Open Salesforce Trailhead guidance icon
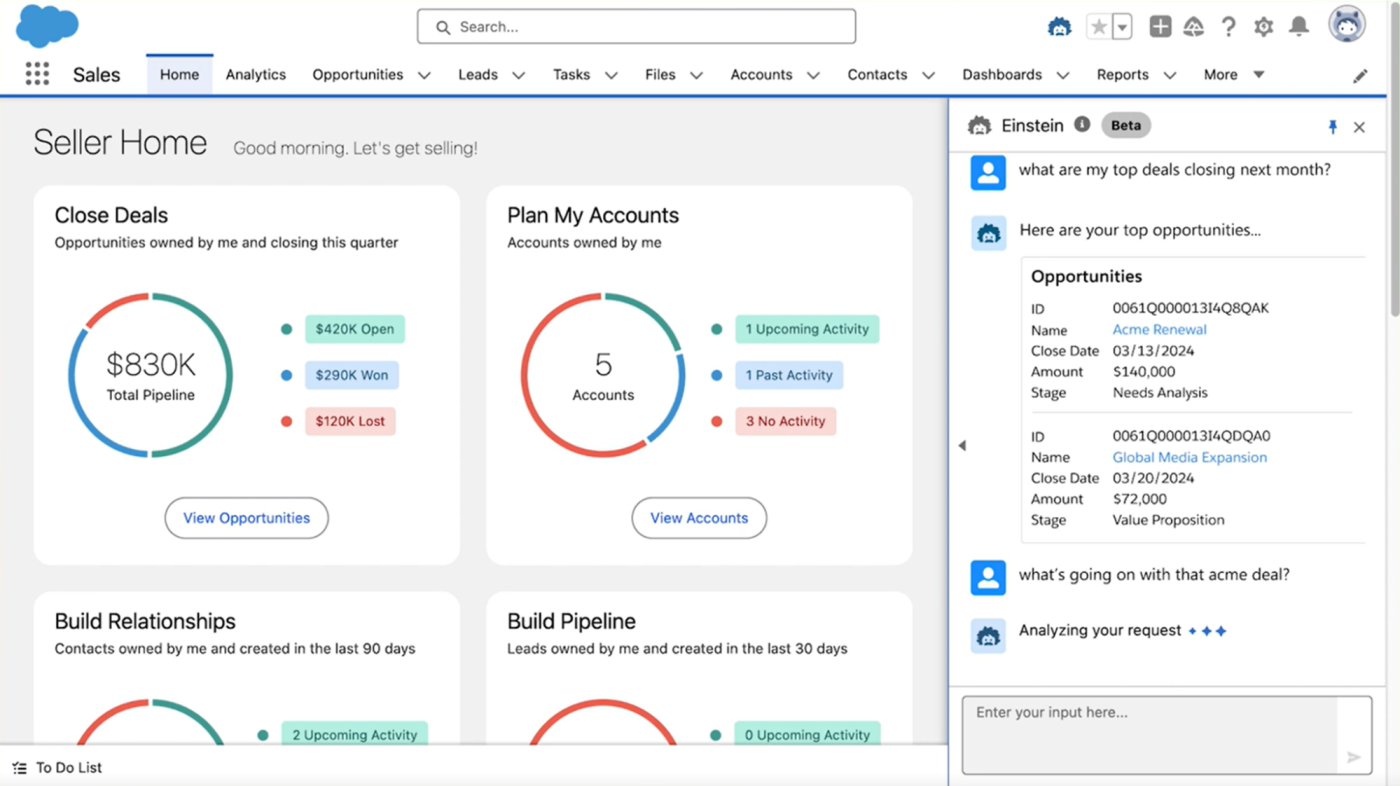 point(1194,27)
